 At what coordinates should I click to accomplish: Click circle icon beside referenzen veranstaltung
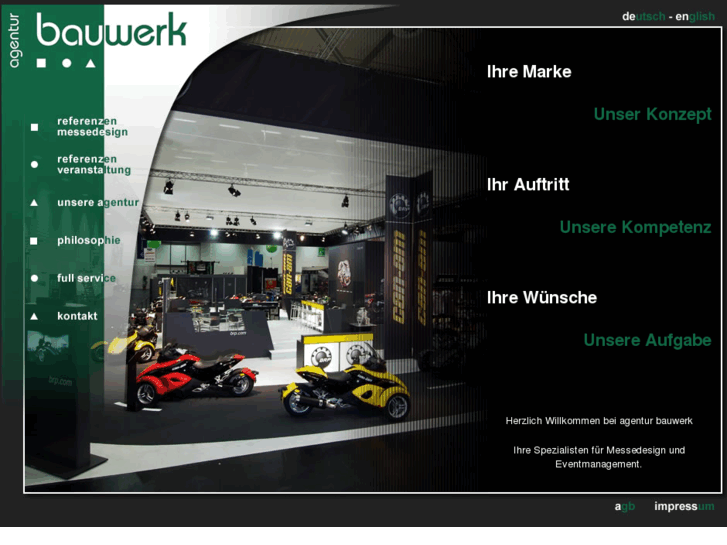34,165
